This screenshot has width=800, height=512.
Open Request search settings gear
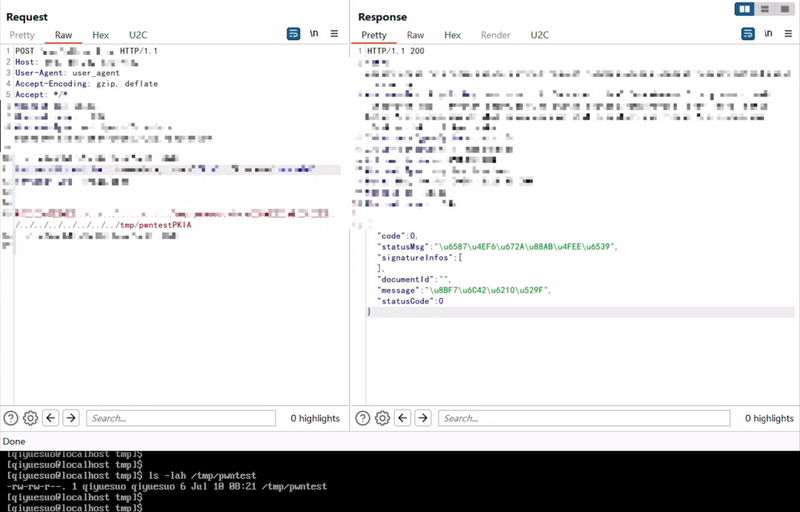(31, 418)
